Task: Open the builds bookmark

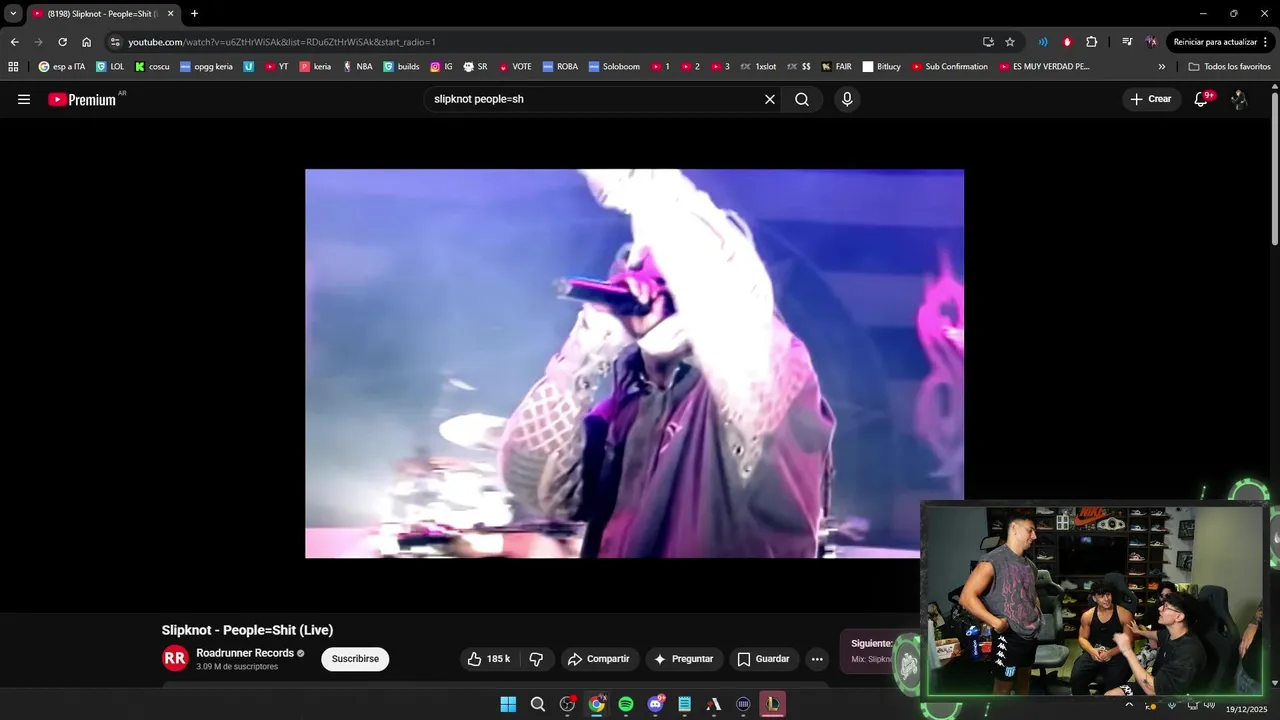Action: tap(401, 67)
